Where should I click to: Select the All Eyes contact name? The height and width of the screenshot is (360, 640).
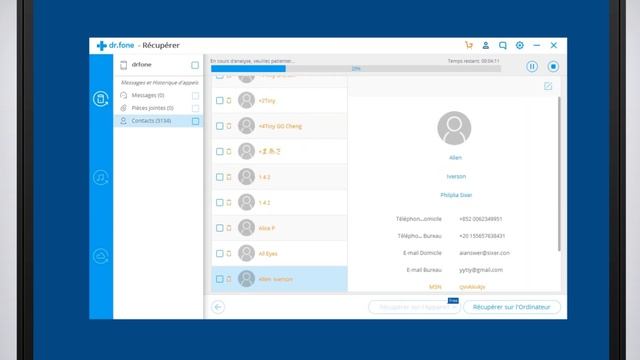pos(268,253)
